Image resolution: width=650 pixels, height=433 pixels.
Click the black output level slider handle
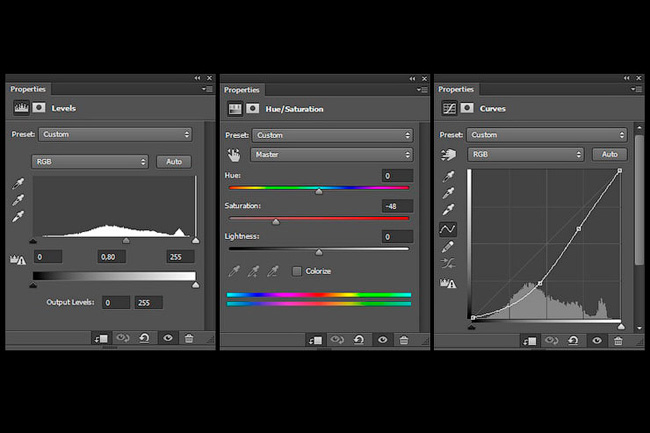click(x=34, y=285)
